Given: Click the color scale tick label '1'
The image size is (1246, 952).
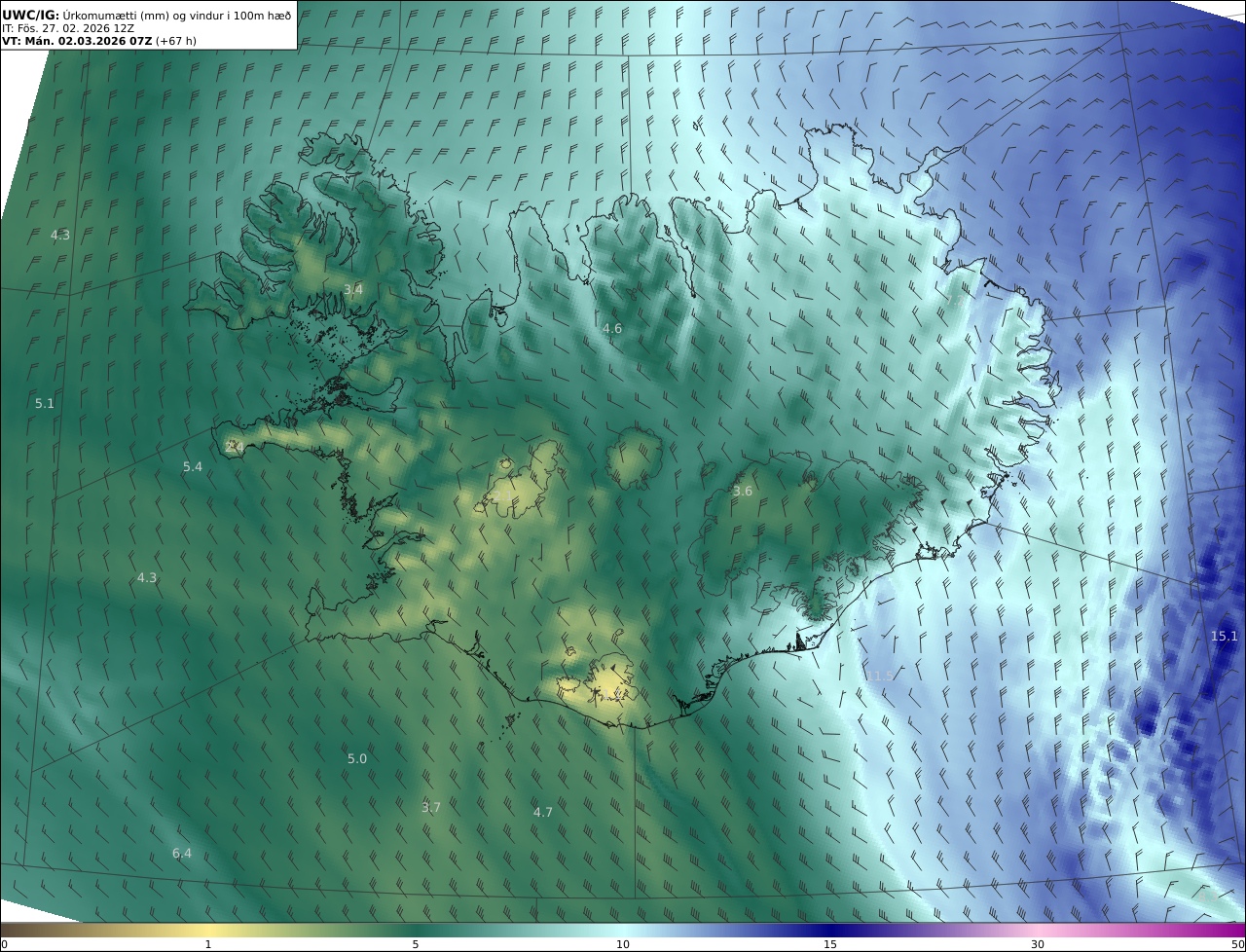Looking at the screenshot, I should 208,944.
